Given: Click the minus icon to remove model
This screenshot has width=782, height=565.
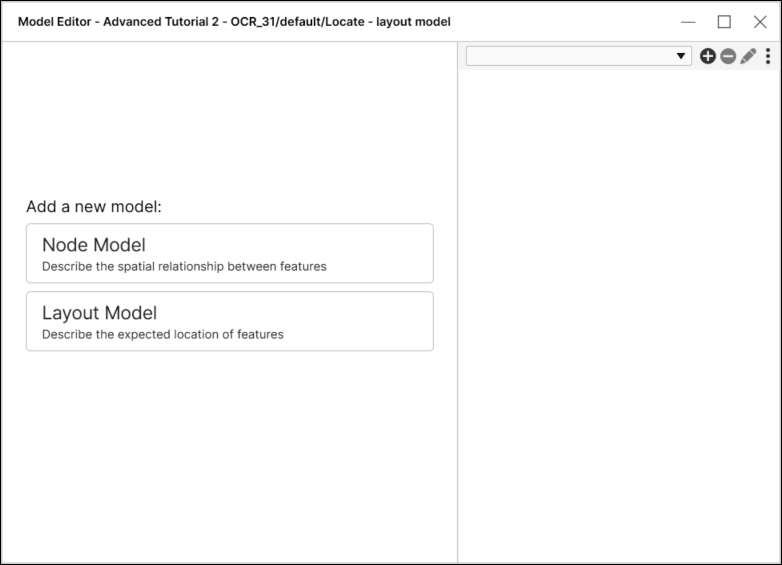Looking at the screenshot, I should (728, 57).
